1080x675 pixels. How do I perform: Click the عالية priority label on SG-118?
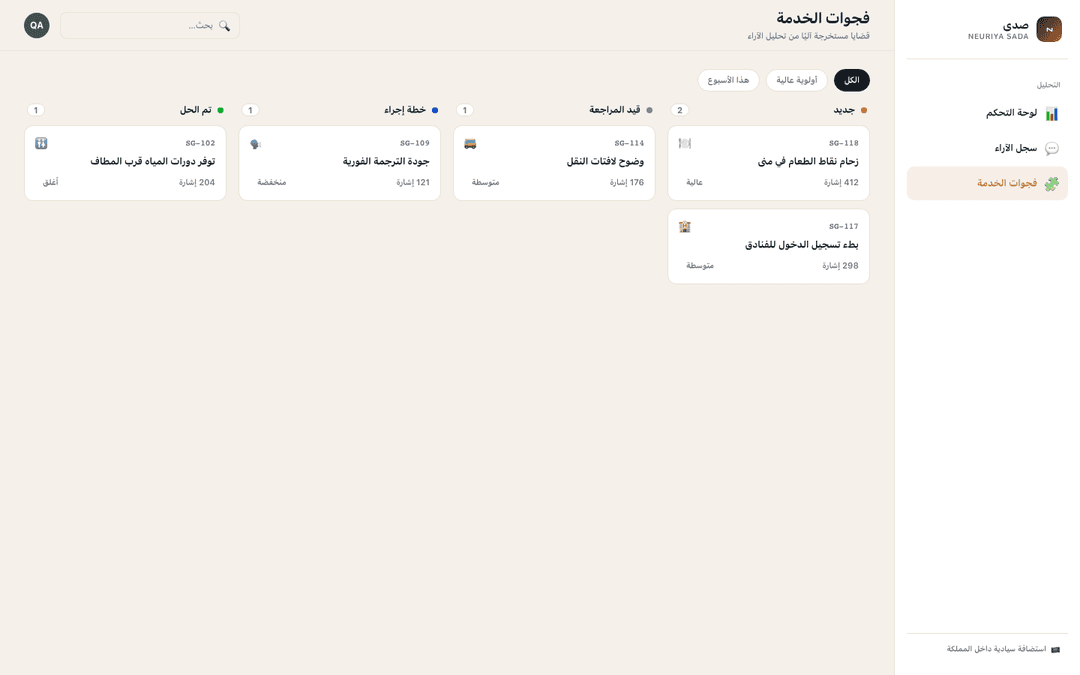pos(694,183)
